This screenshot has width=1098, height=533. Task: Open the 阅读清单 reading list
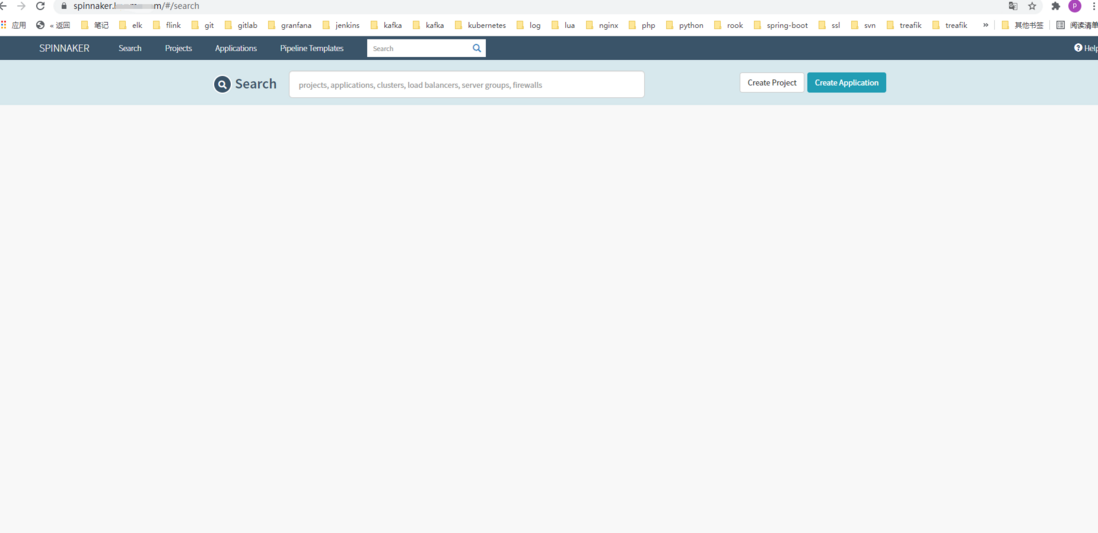[x=1077, y=25]
